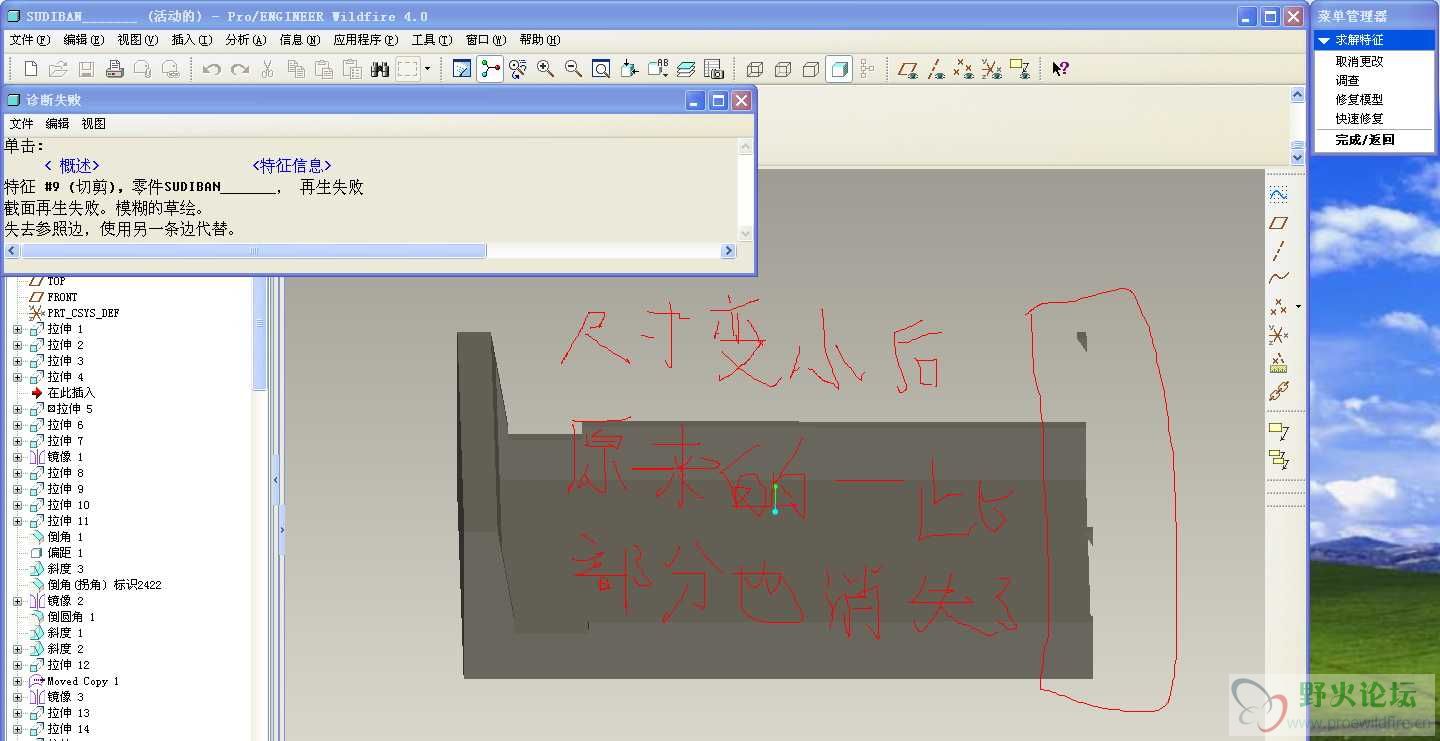The image size is (1440, 741).
Task: Expand the 镜像 2 tree node
Action: (17, 601)
